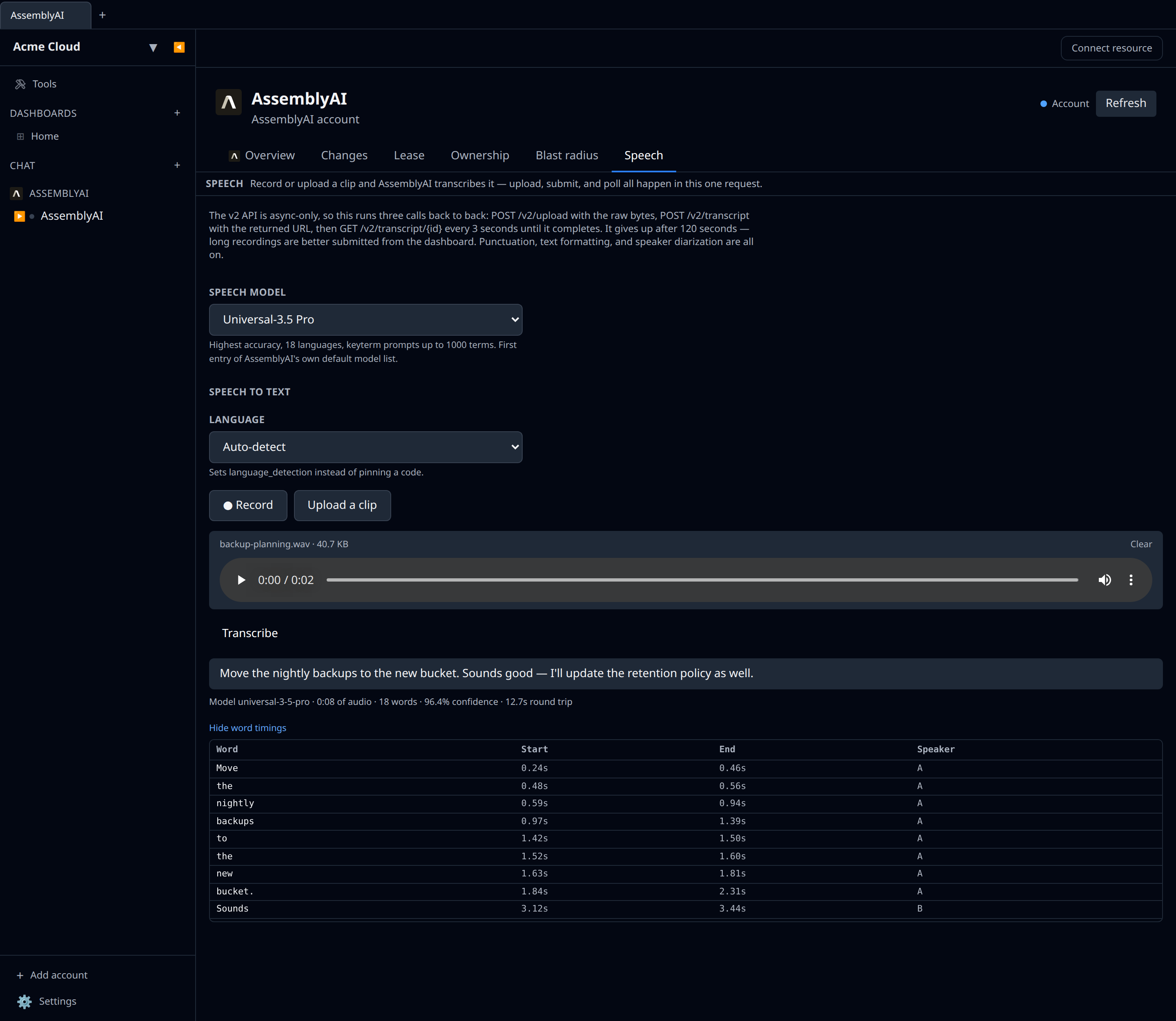The width and height of the screenshot is (1176, 1021).
Task: Click end time 2.31s cell
Action: (732, 891)
